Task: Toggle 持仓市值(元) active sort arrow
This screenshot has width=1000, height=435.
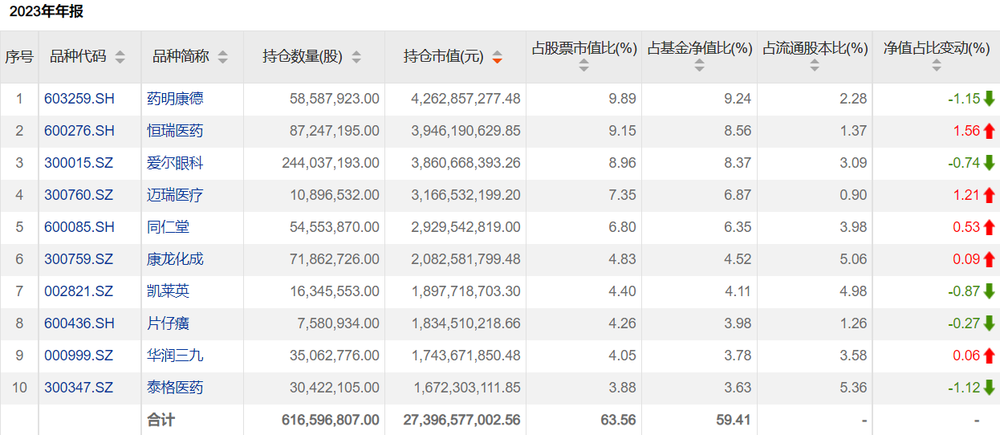Action: (x=497, y=57)
